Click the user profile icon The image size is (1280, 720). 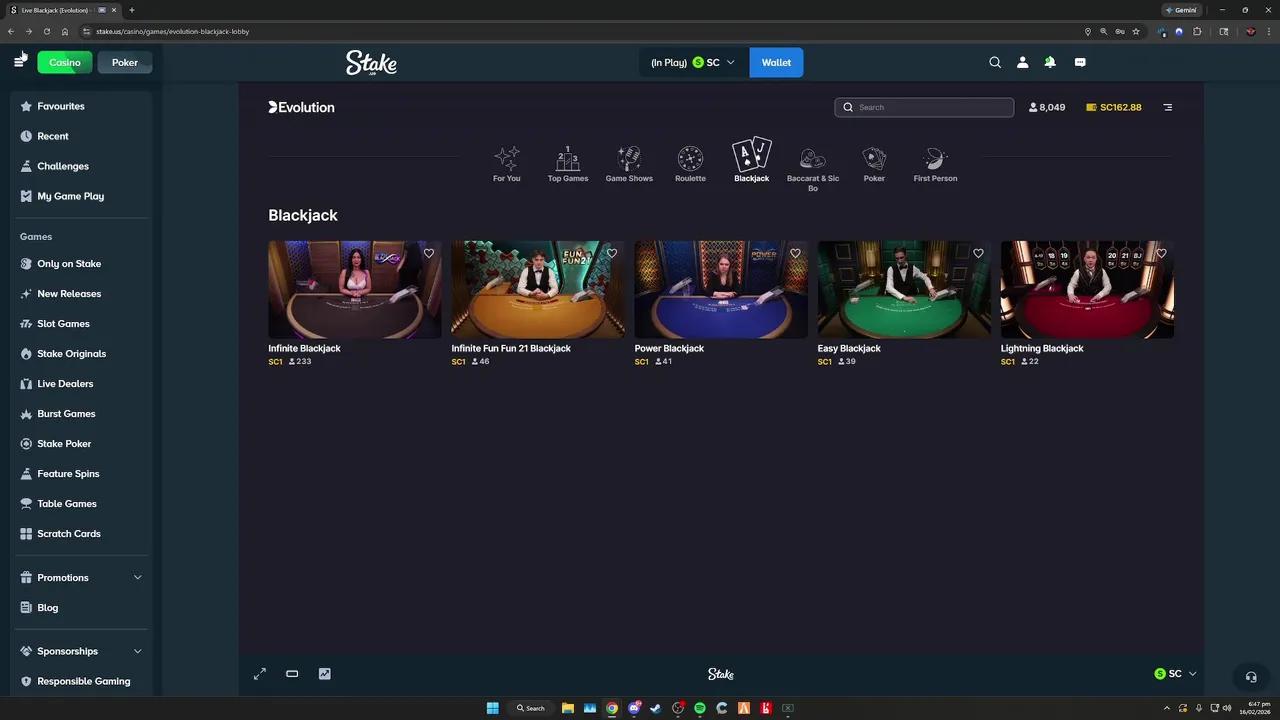[1022, 62]
